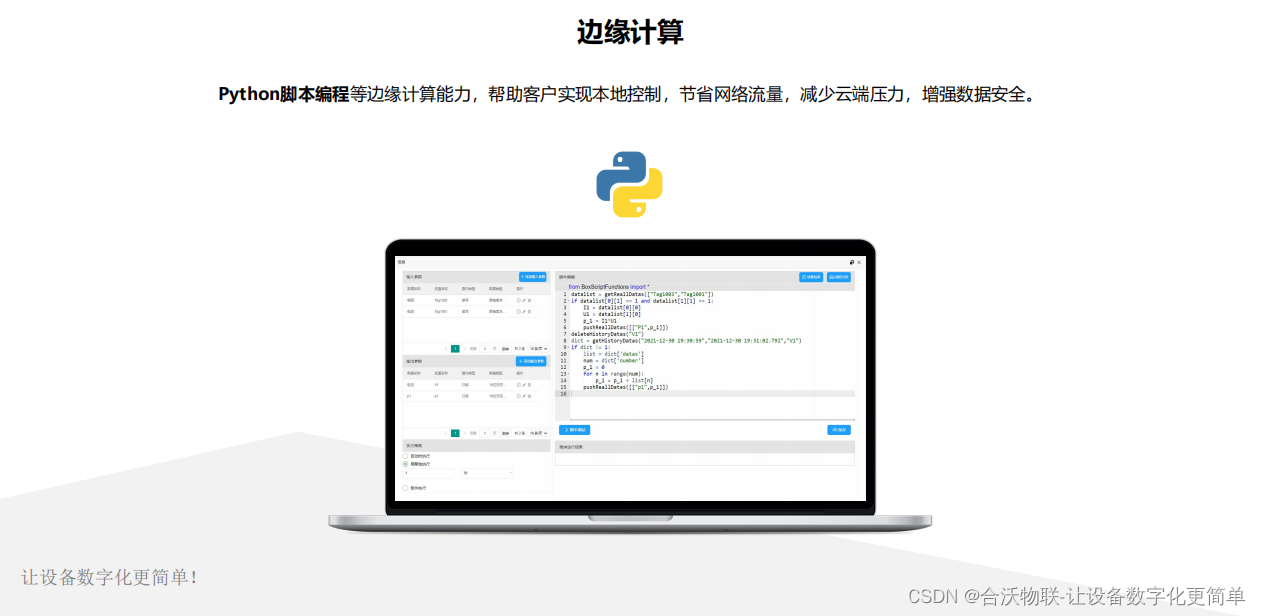This screenshot has height=616, width=1261.
Task: Go to previous page in the output table pagination
Action: 446,433
